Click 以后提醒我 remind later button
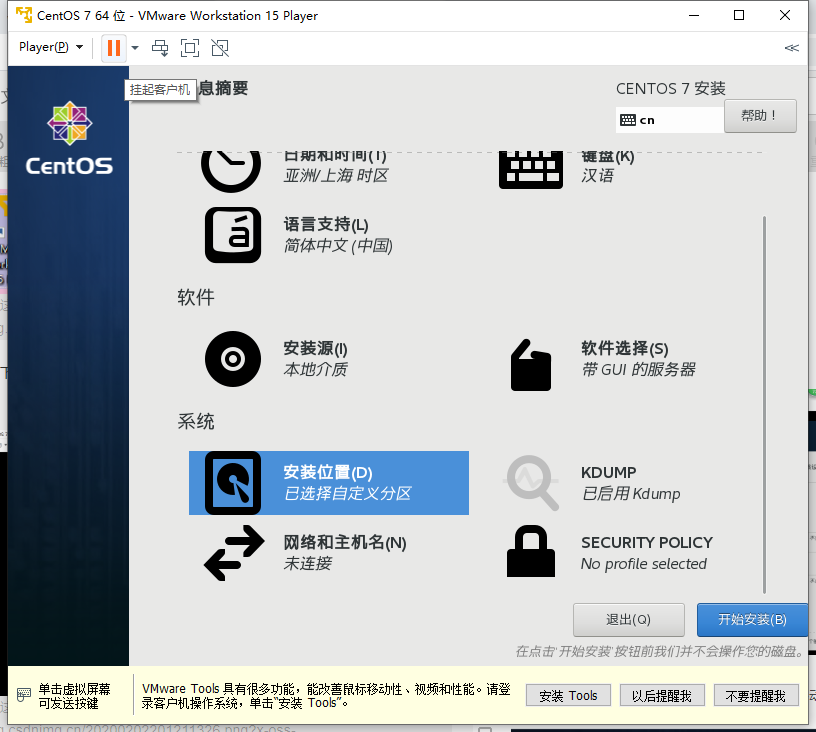This screenshot has width=816, height=732. click(662, 696)
